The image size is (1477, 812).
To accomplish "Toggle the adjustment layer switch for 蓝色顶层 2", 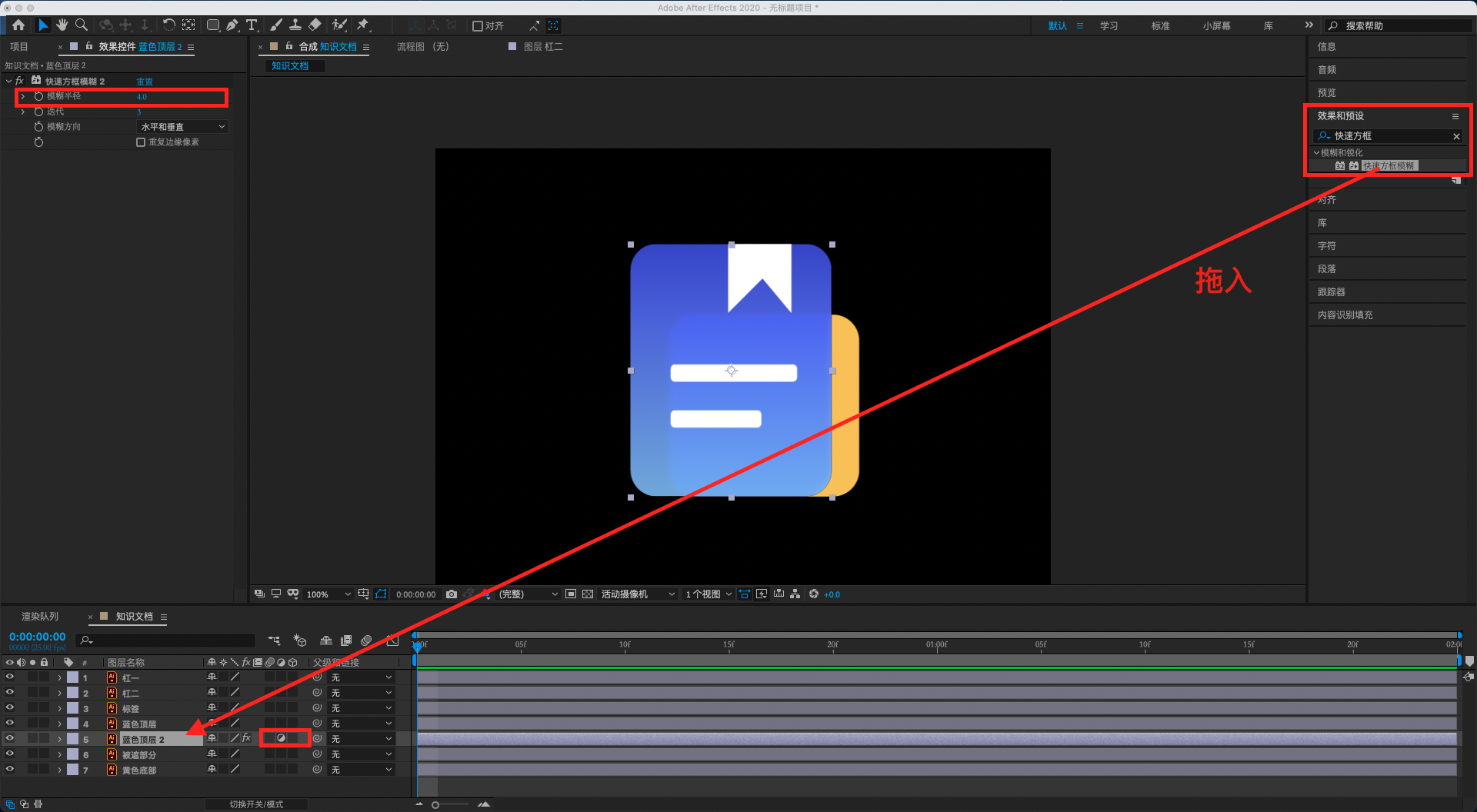I will (282, 739).
